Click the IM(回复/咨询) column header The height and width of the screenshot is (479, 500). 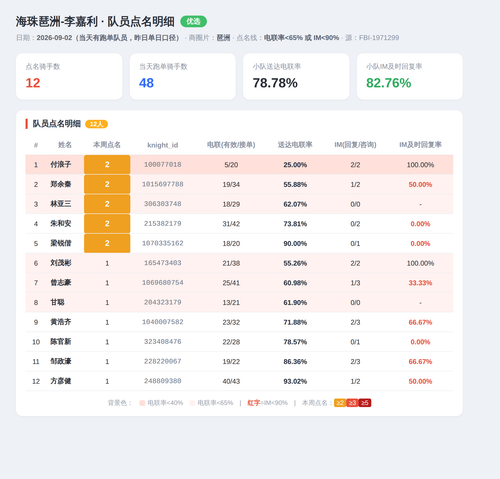click(x=355, y=145)
